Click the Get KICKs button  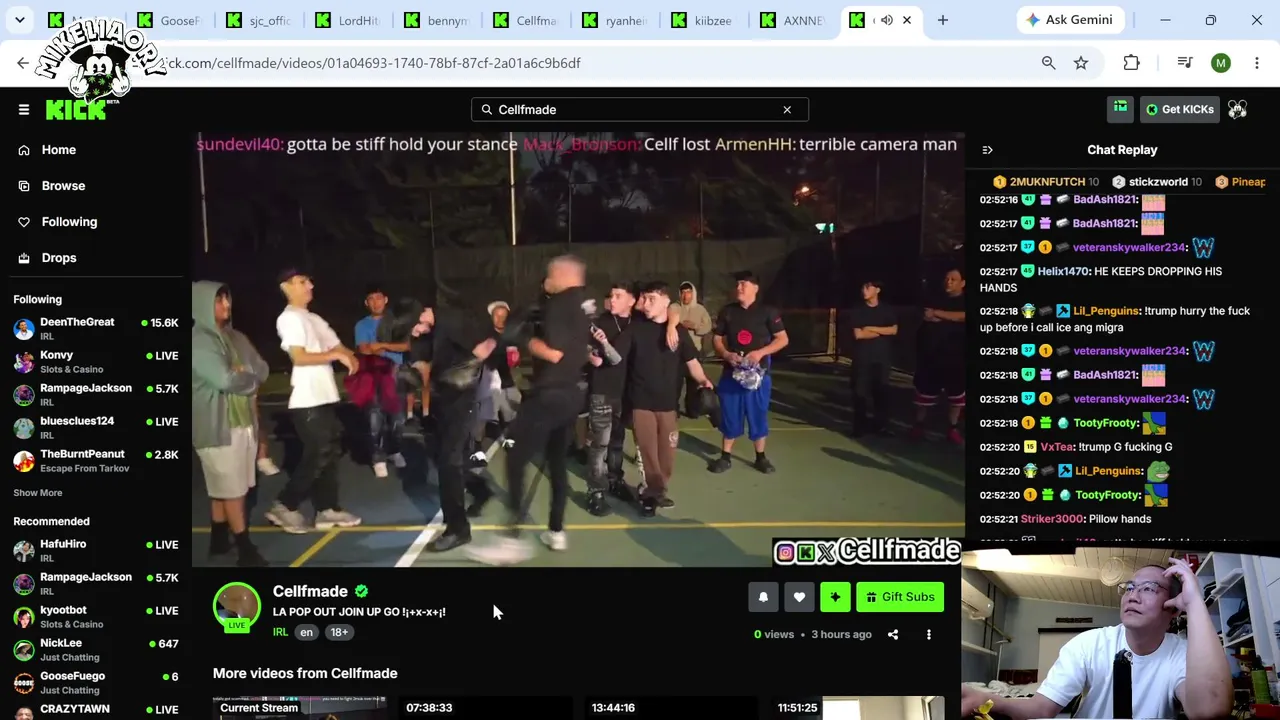1178,109
